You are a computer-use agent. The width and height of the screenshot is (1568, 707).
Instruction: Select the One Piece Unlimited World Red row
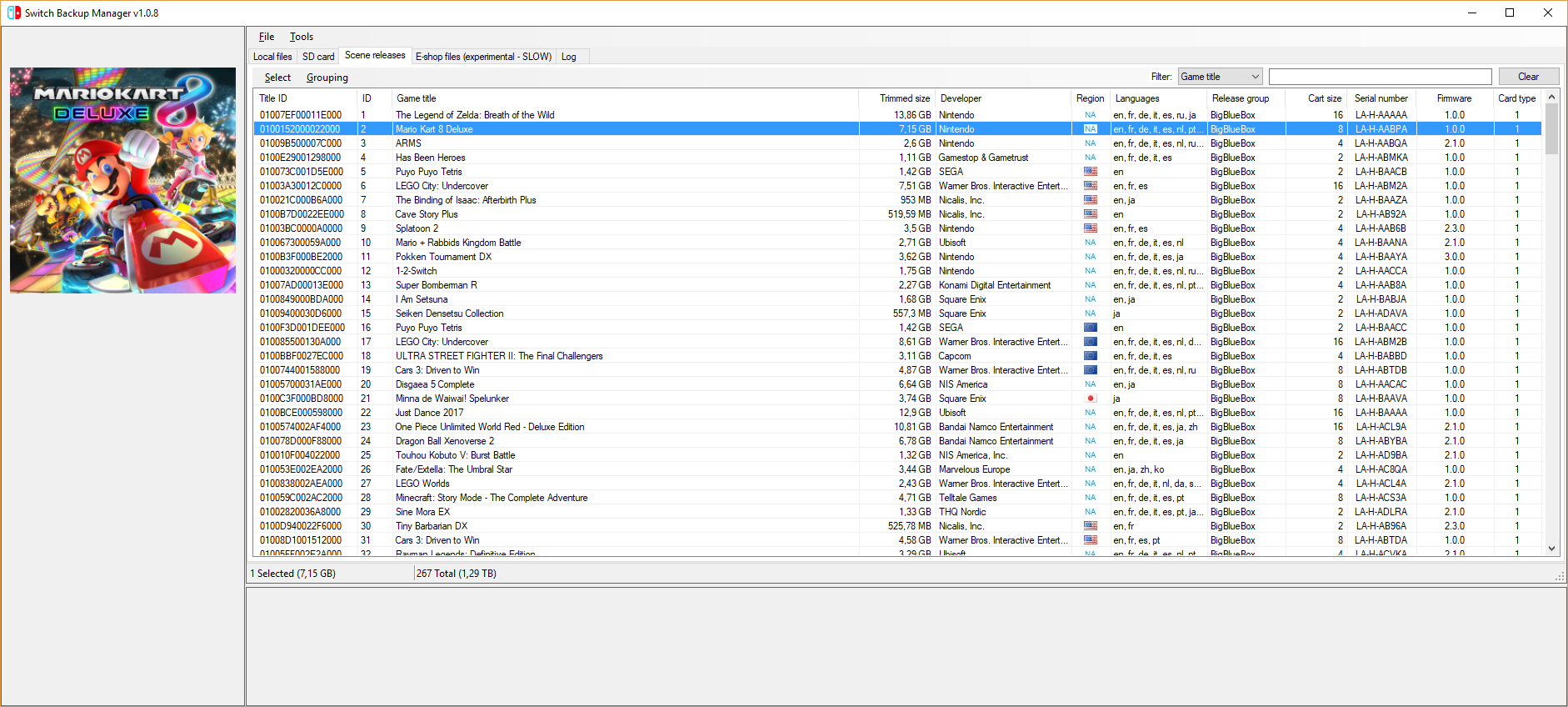(897, 427)
